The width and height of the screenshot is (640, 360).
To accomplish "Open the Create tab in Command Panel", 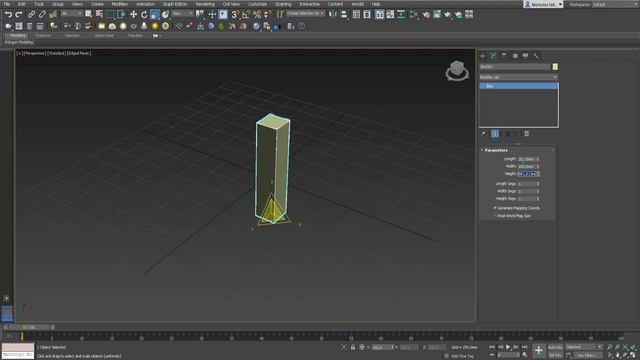I will 482,56.
